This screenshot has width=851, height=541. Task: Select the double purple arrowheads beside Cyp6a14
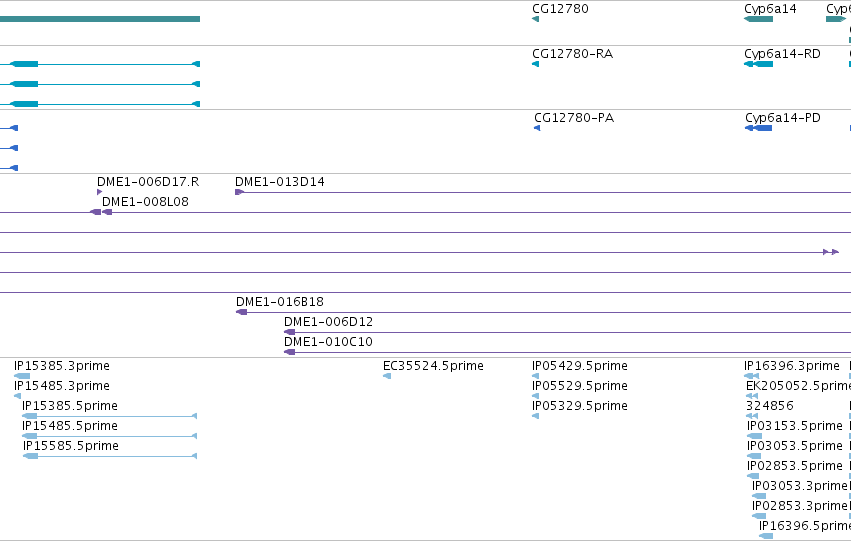[x=831, y=252]
